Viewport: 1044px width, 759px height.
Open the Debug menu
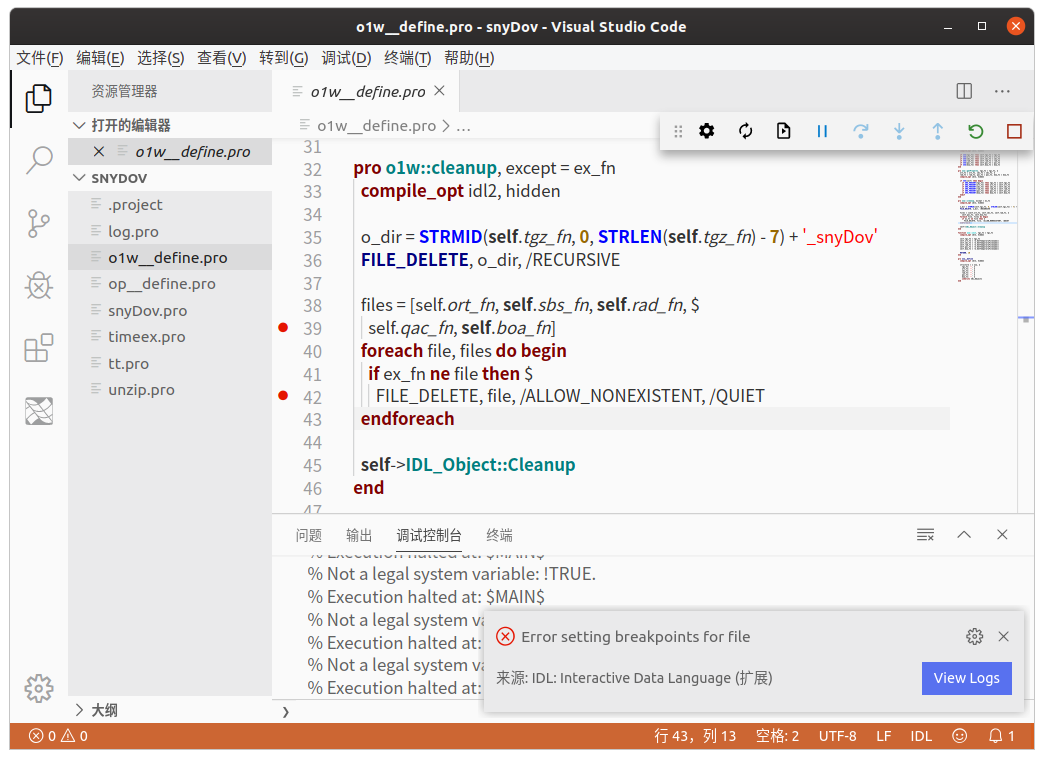pos(346,58)
